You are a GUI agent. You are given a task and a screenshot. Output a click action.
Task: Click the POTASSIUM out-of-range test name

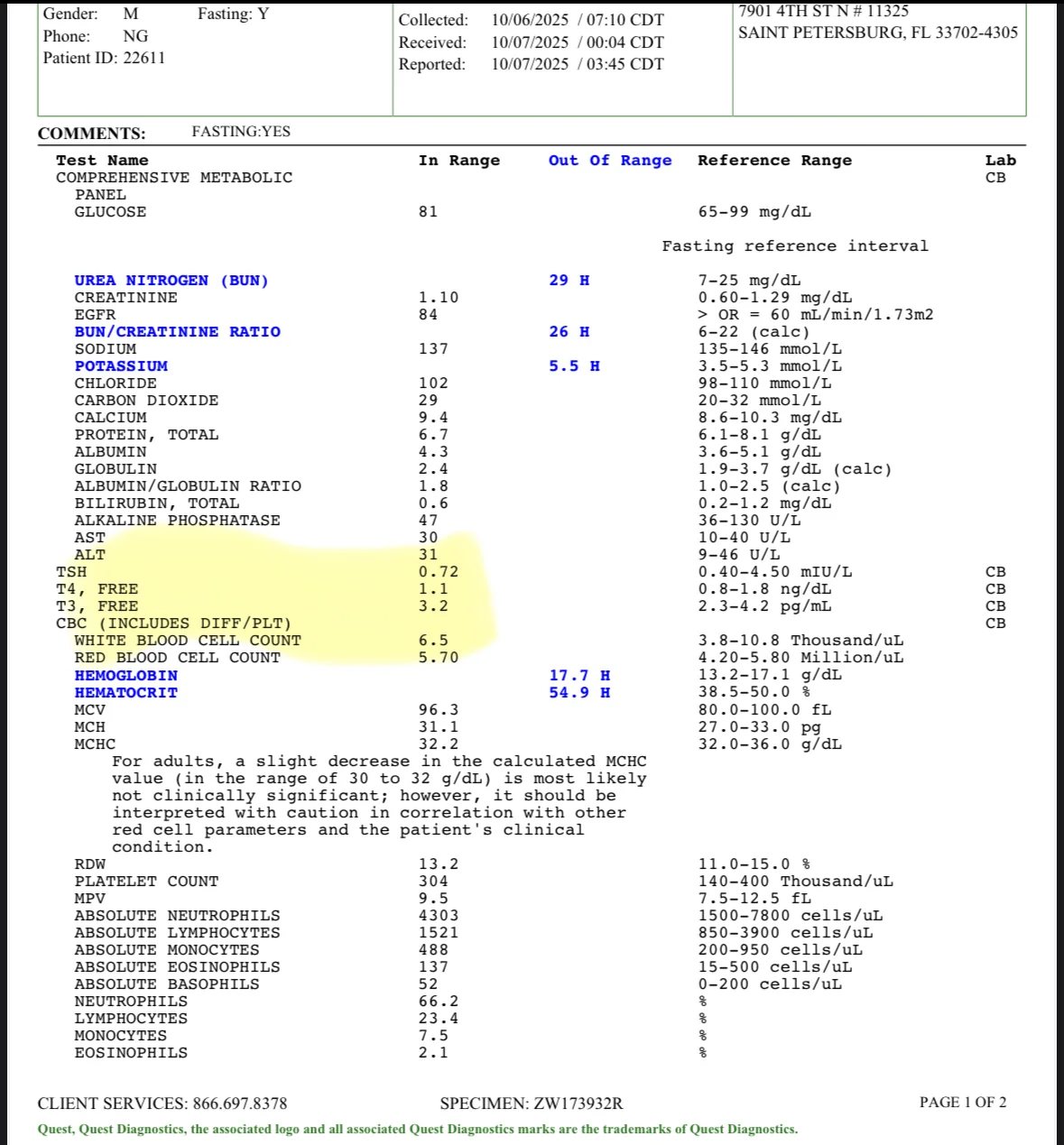coord(121,366)
